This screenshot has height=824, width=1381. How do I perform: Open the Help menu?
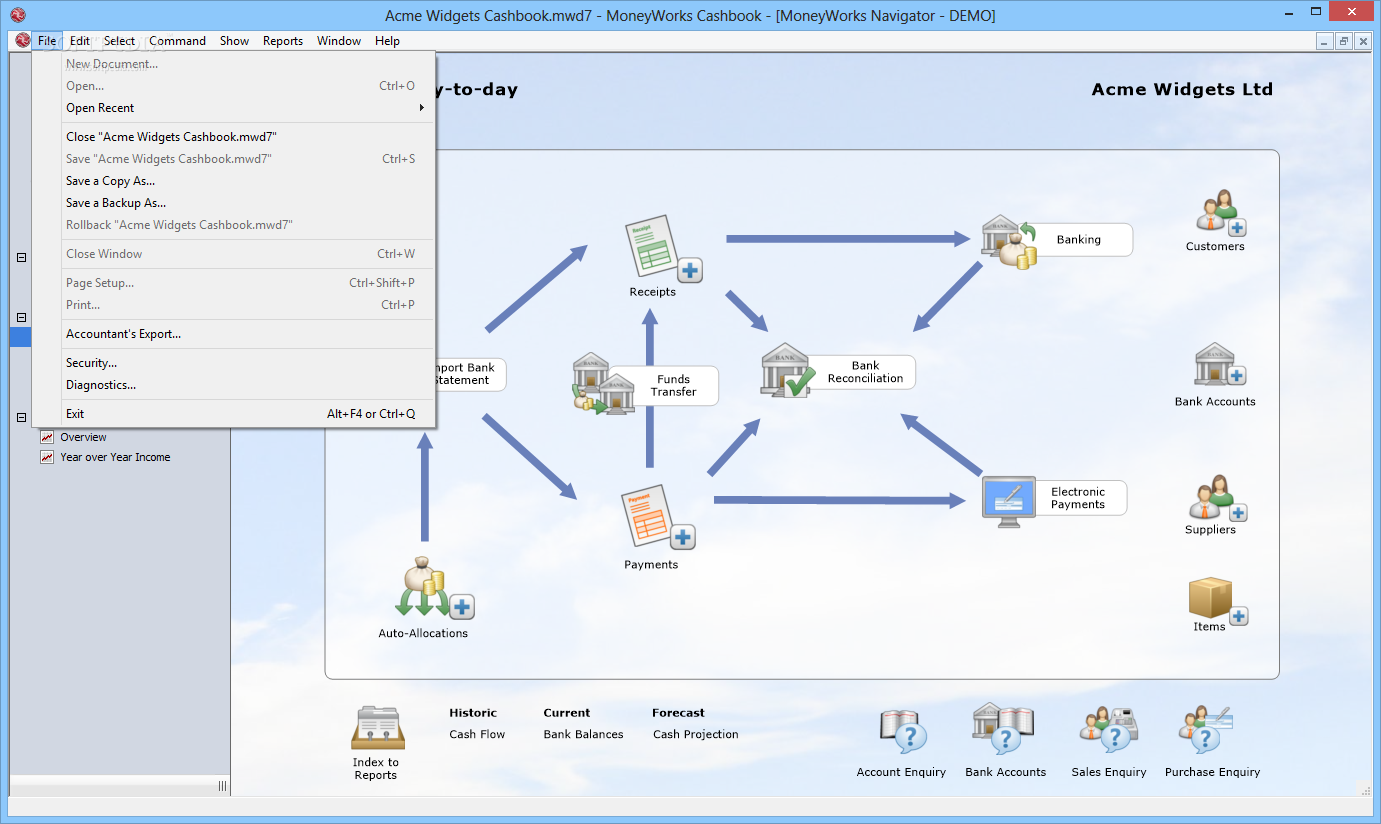(x=388, y=41)
